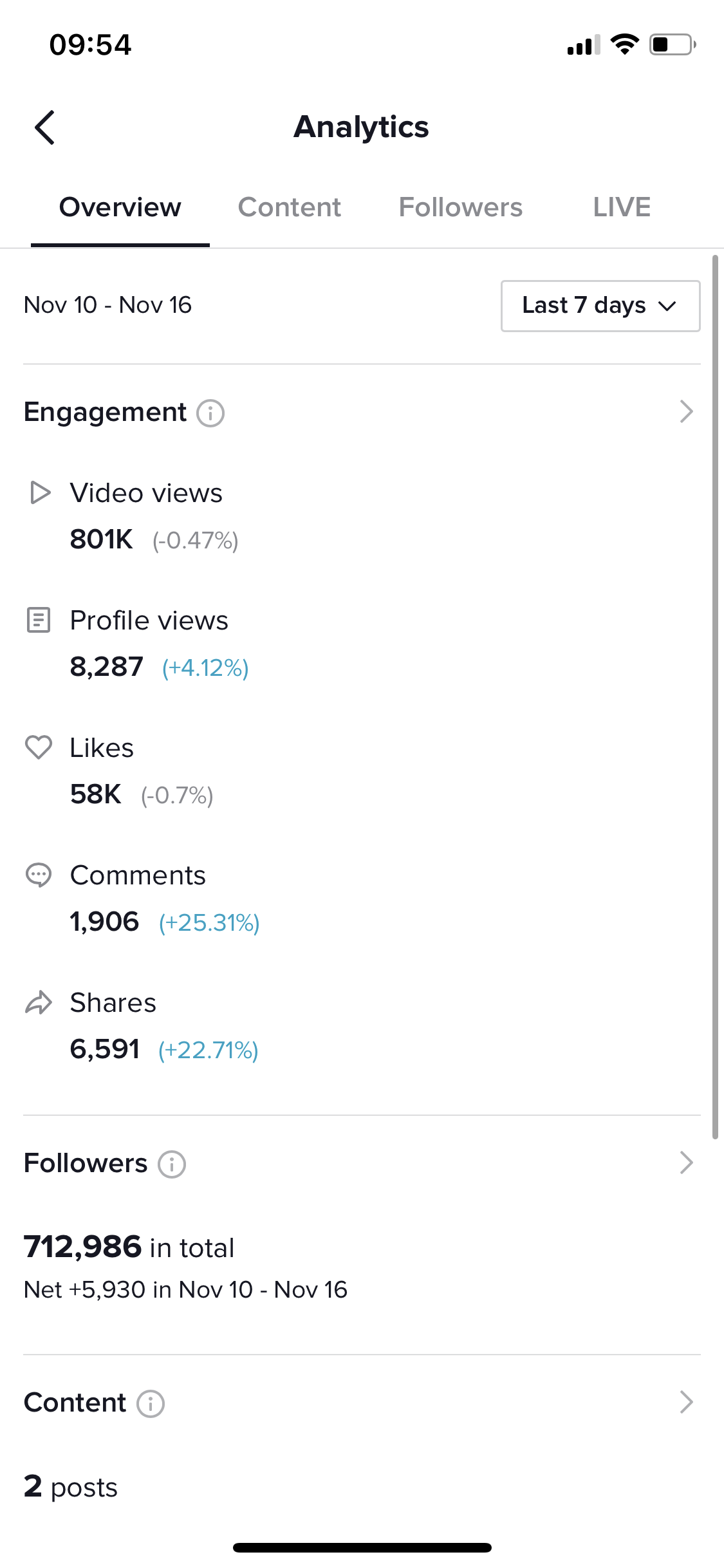Open the Engagement info icon
This screenshot has height=1568, width=724.
point(210,413)
